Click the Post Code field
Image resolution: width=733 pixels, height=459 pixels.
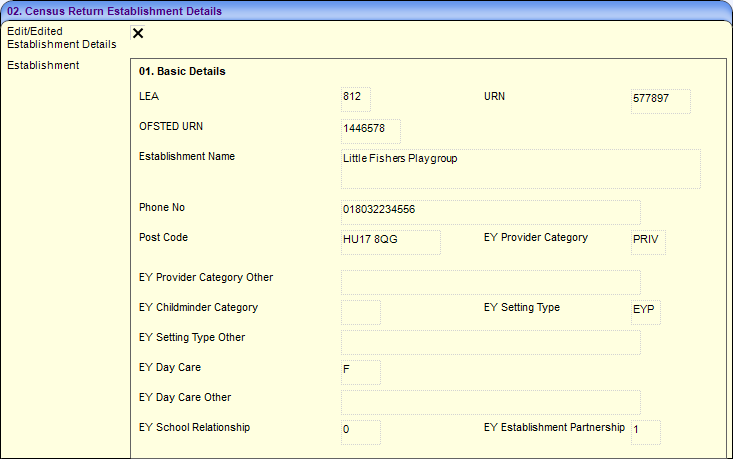[x=390, y=241]
